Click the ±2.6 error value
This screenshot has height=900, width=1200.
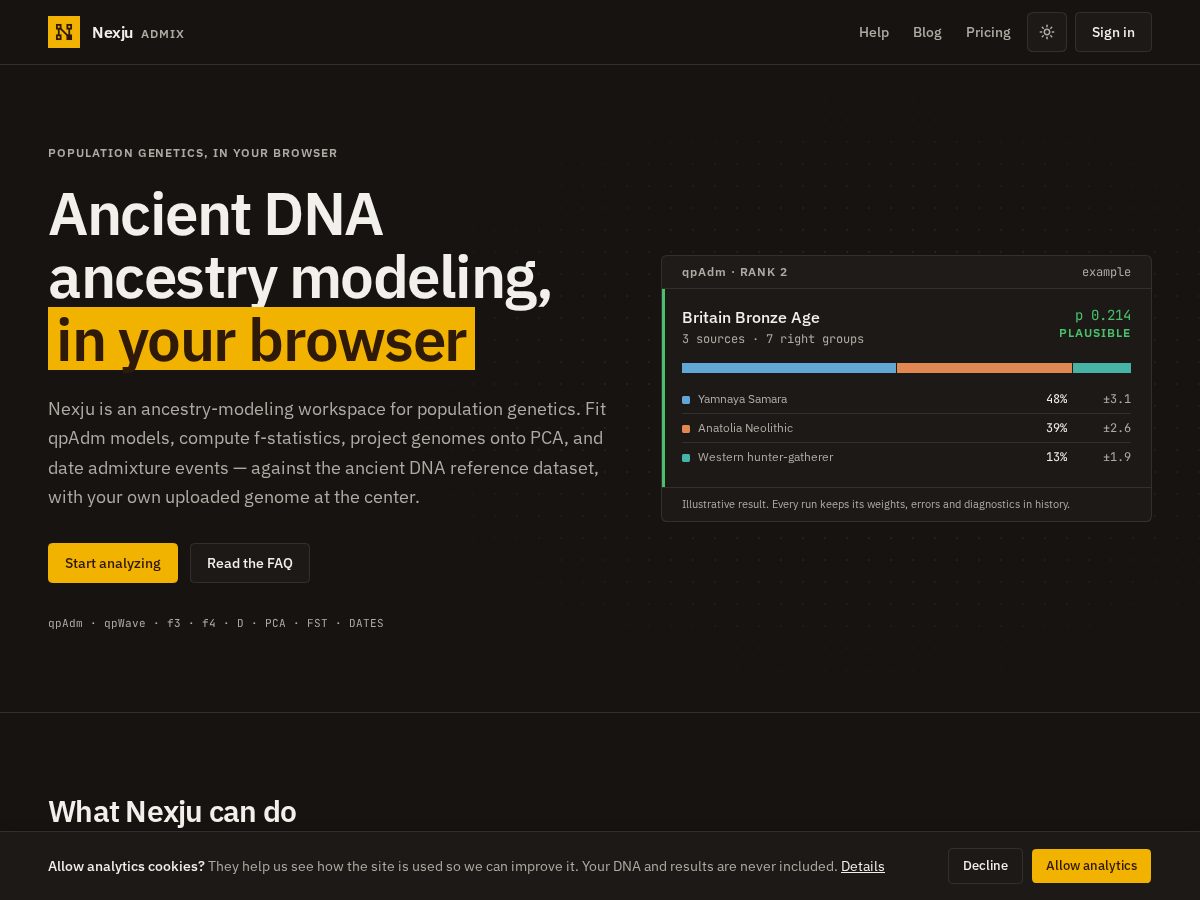[1117, 428]
